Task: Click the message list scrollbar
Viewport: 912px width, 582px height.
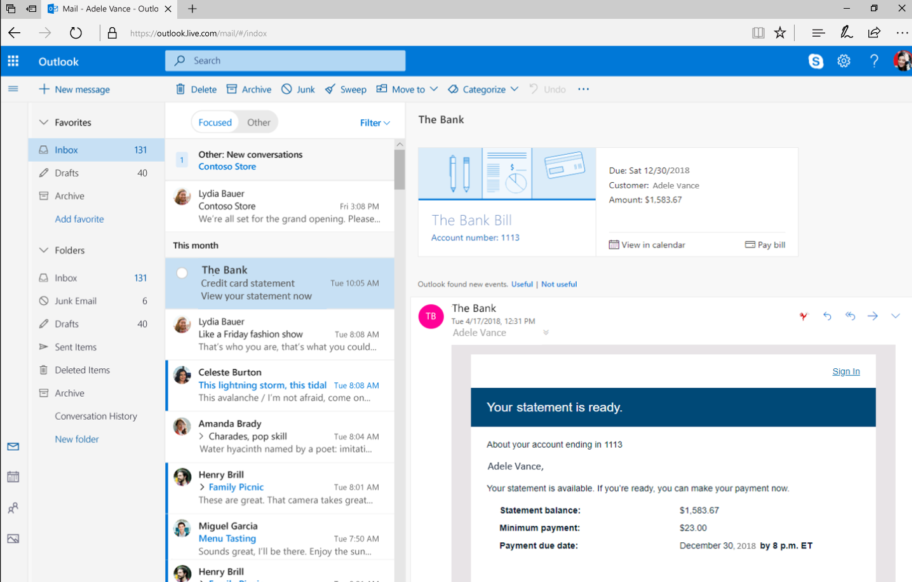Action: [399, 169]
